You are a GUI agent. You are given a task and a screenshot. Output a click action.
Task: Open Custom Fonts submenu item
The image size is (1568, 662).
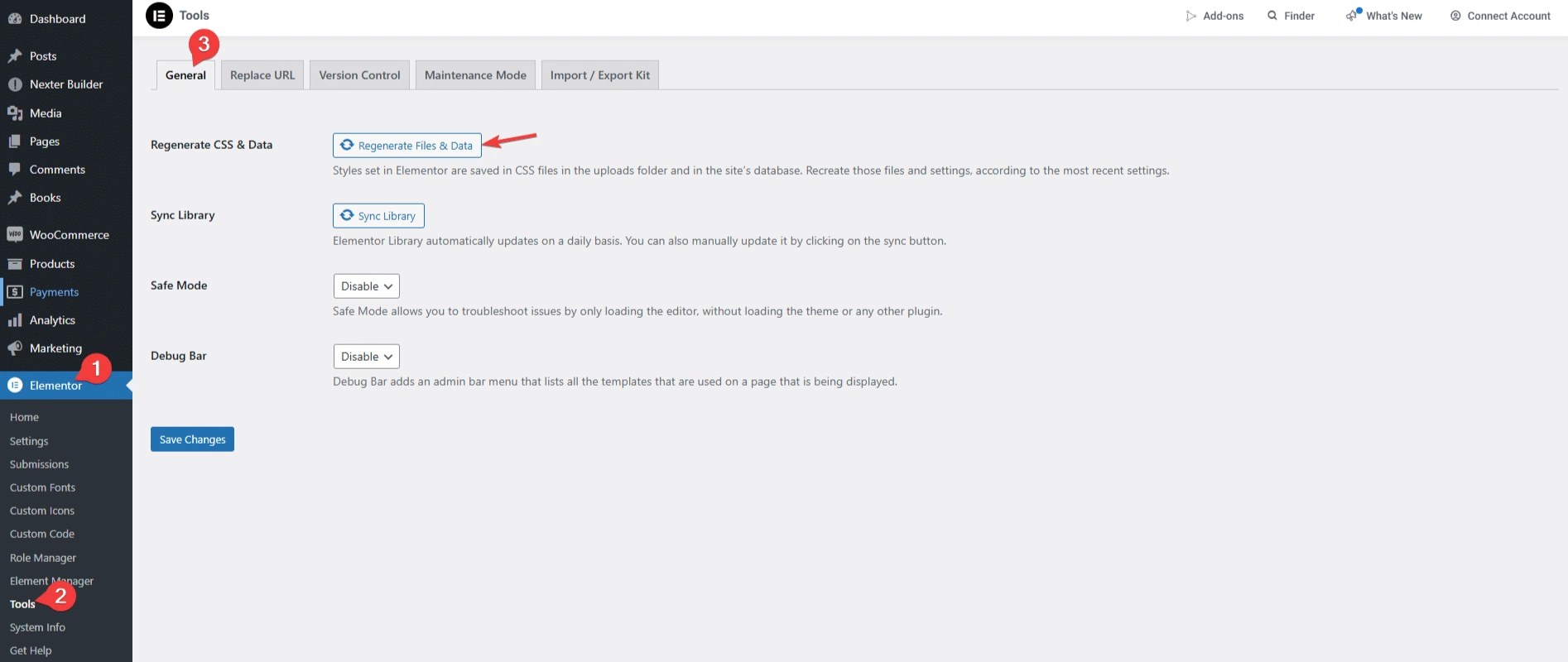(42, 487)
